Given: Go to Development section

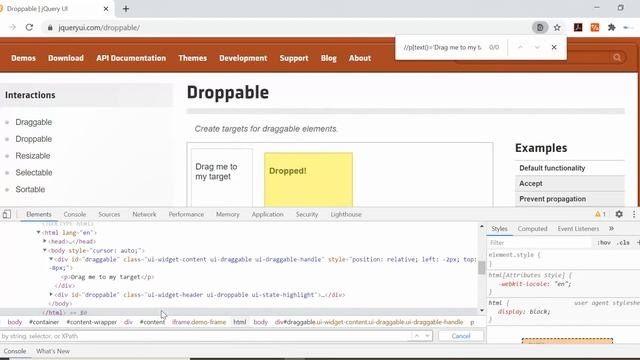Looking at the screenshot, I should pos(243,58).
